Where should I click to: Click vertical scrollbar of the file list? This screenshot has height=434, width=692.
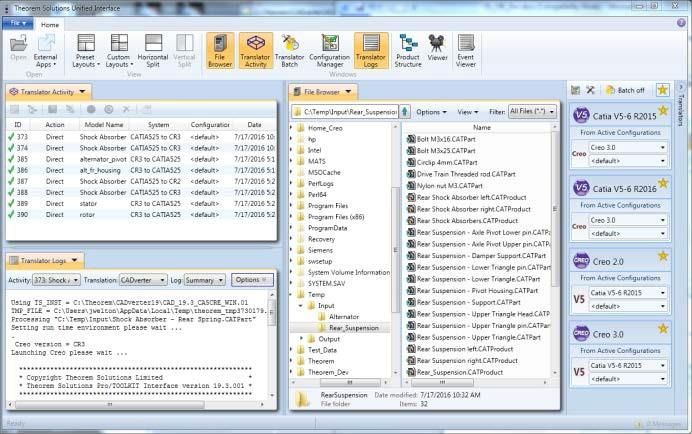coord(555,209)
